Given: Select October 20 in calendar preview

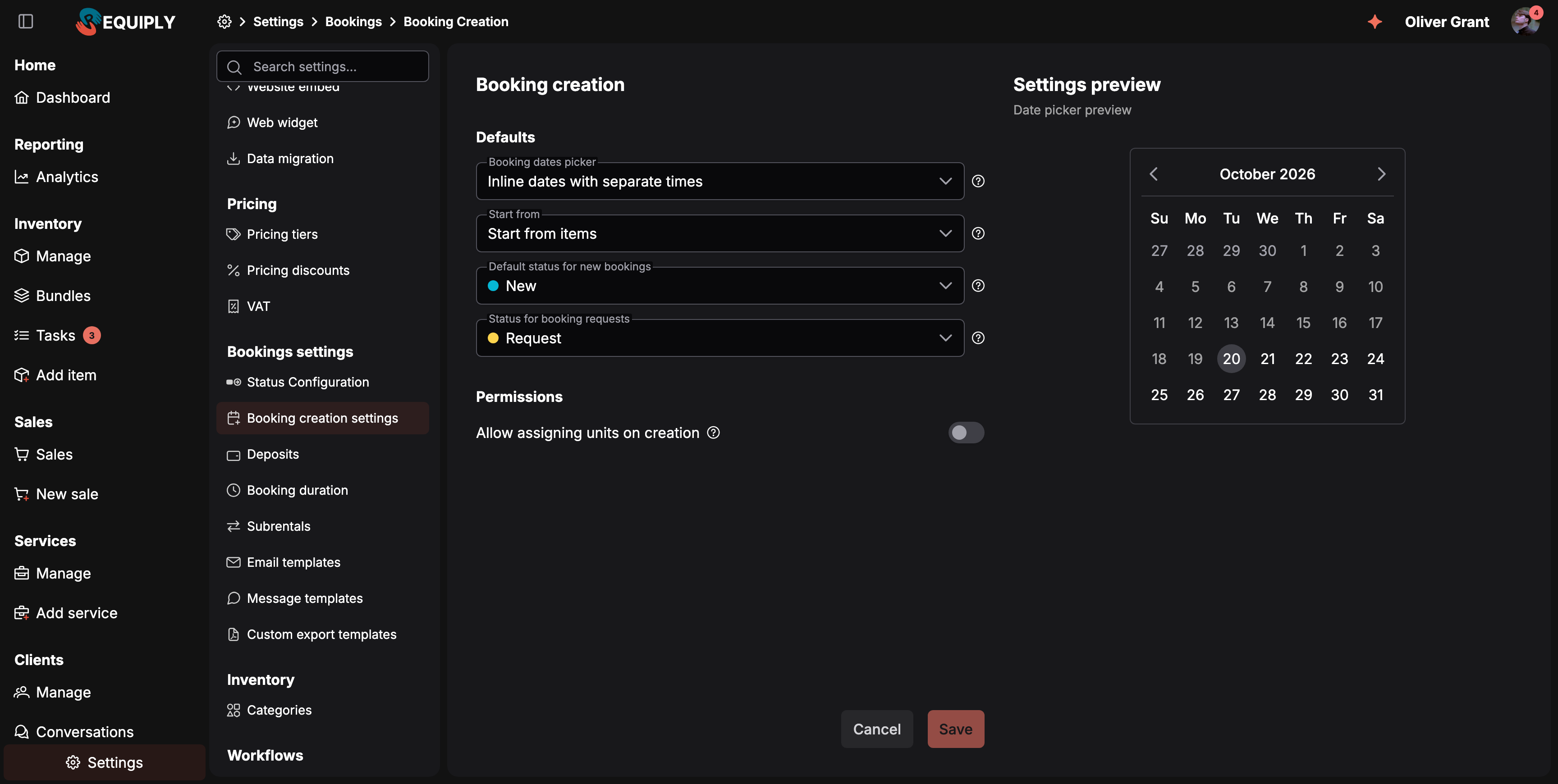Looking at the screenshot, I should 1232,359.
